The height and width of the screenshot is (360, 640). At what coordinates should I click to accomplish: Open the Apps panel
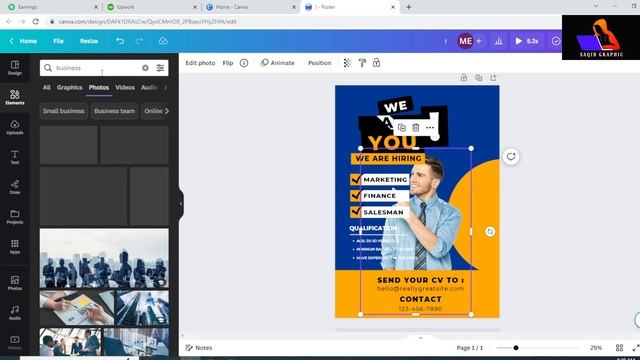click(x=15, y=247)
